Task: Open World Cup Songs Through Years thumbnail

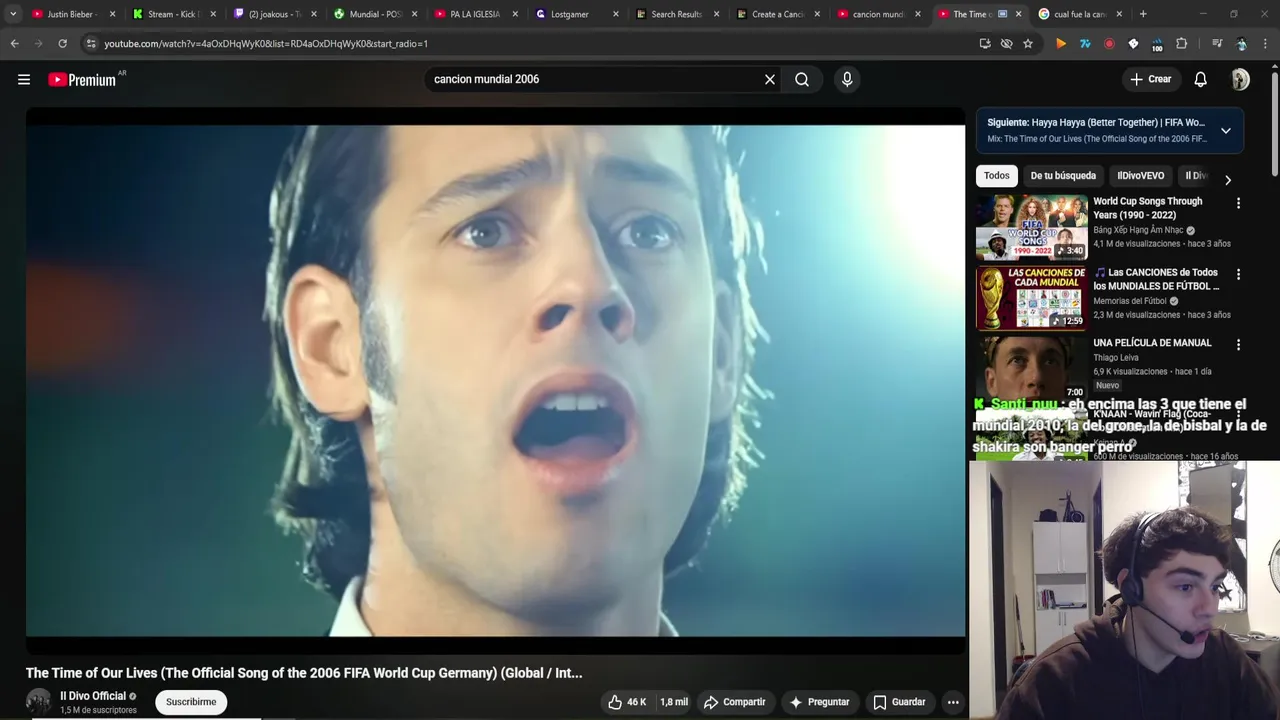Action: point(1031,227)
